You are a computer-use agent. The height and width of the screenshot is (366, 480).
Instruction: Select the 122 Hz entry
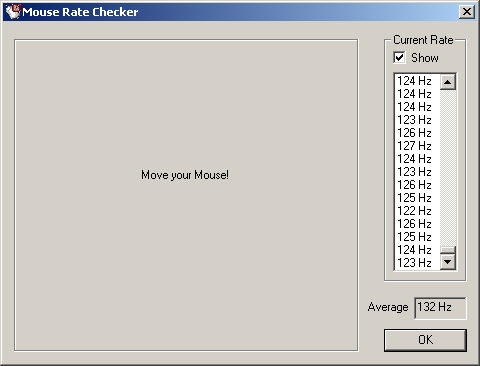414,211
